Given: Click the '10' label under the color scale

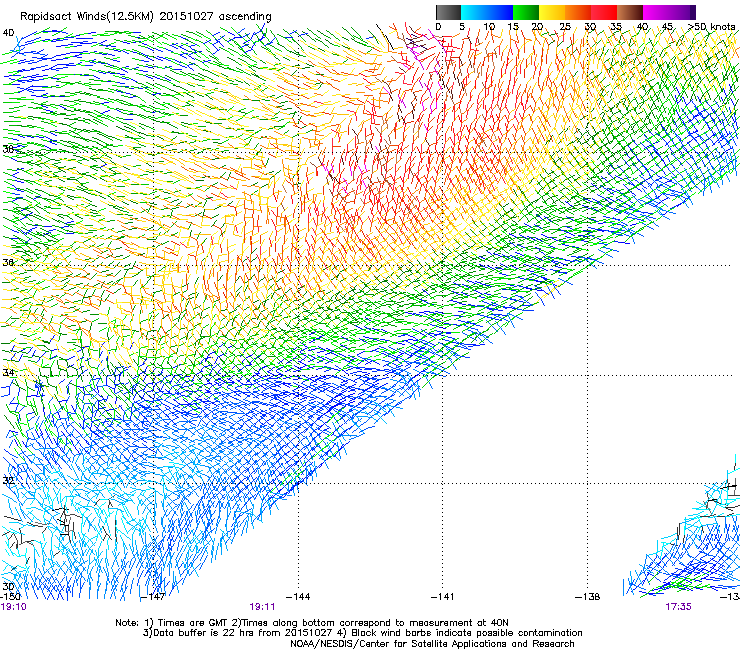Looking at the screenshot, I should click(489, 27).
